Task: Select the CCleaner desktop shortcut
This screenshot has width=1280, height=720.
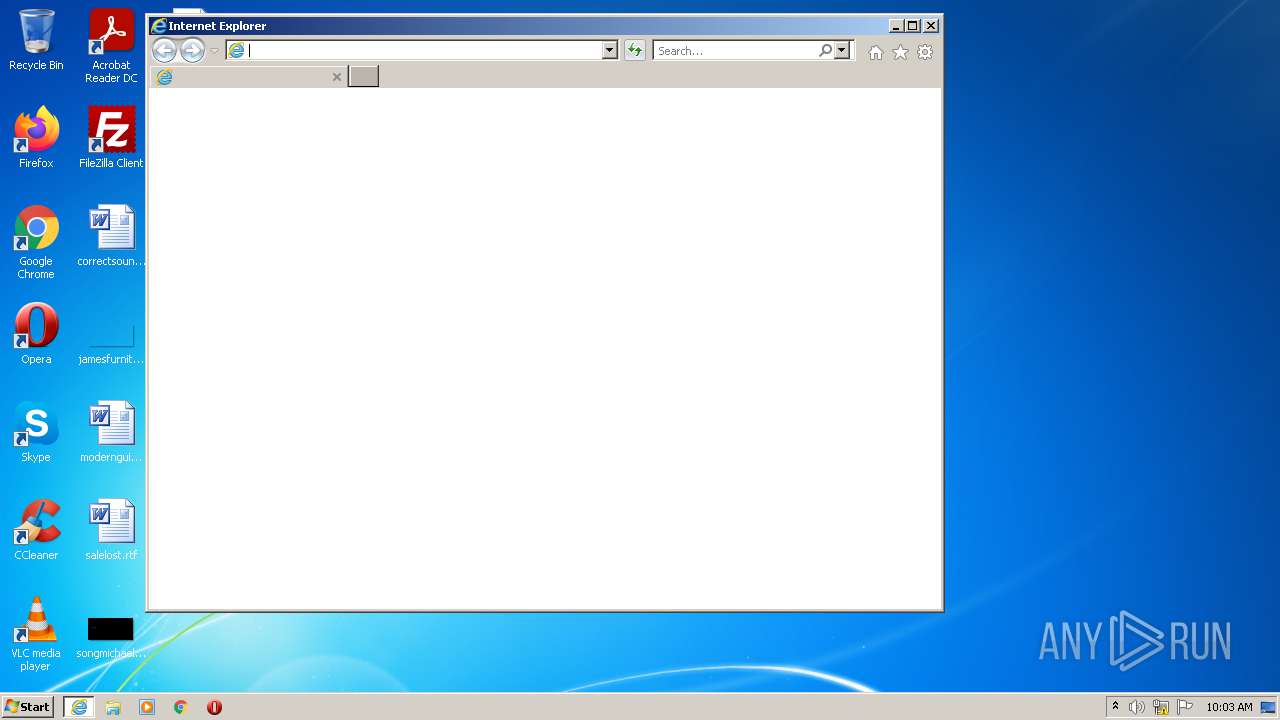Action: tap(36, 530)
